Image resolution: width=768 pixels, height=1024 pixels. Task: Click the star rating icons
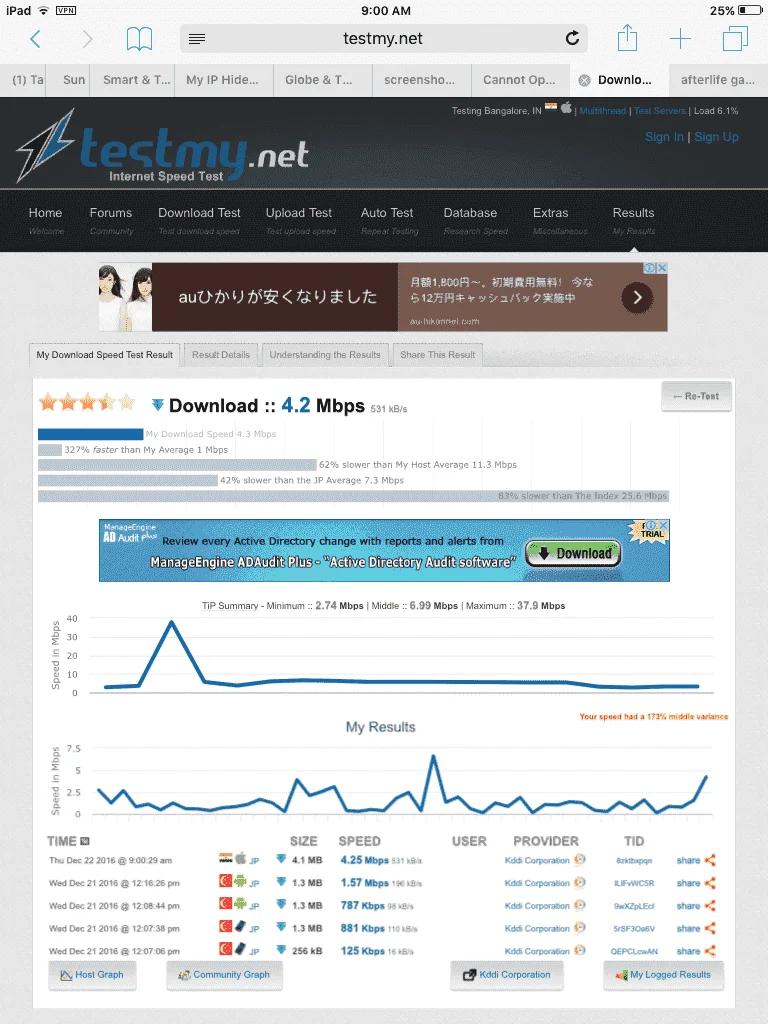[87, 402]
